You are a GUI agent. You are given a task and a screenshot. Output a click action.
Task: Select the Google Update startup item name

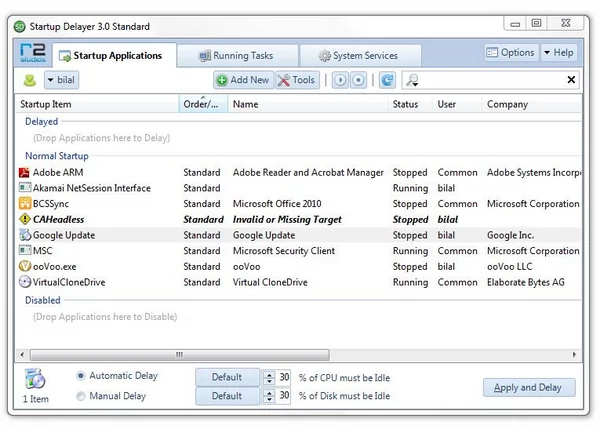pos(64,235)
